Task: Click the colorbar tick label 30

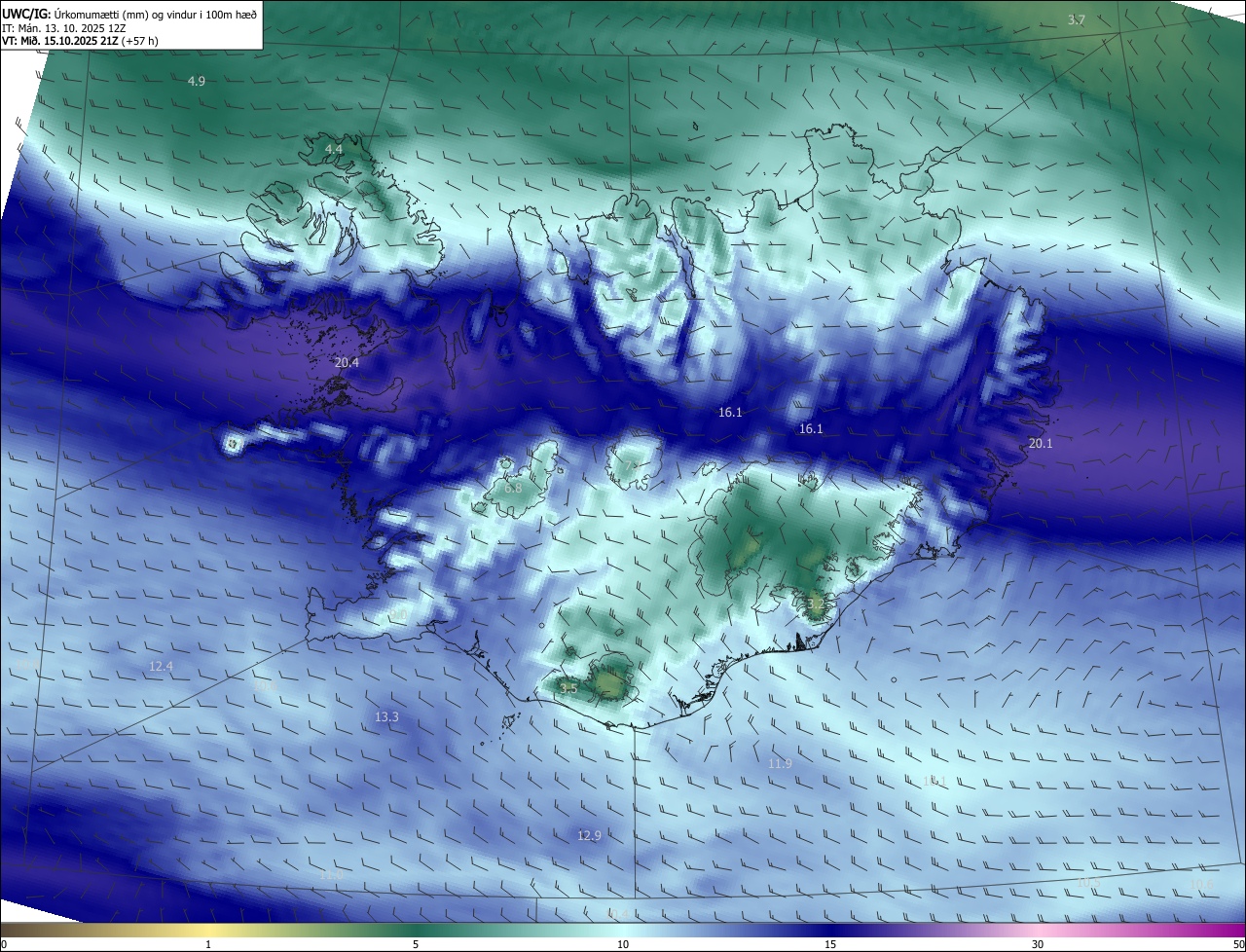Action: coord(1038,944)
